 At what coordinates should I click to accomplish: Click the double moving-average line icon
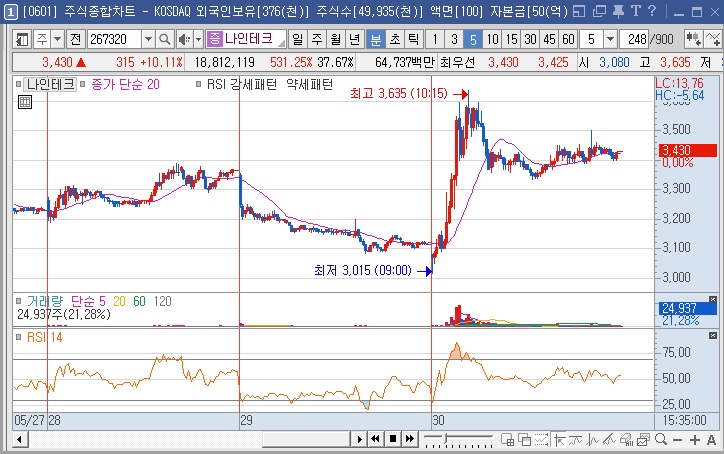click(576, 440)
